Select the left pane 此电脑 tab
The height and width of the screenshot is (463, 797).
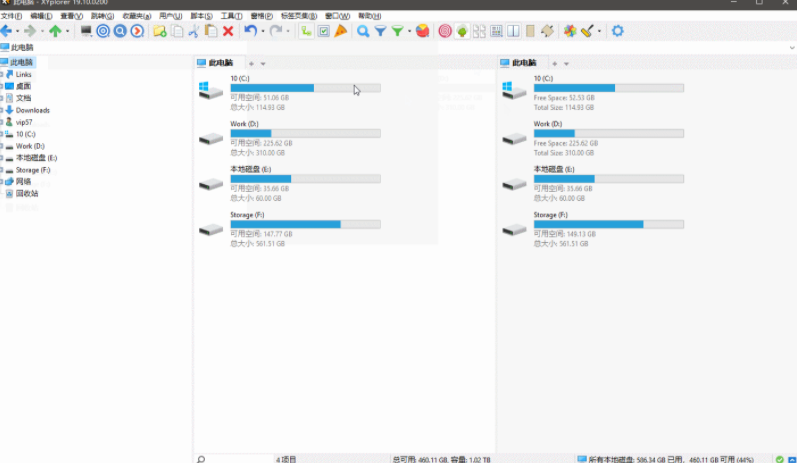click(217, 63)
